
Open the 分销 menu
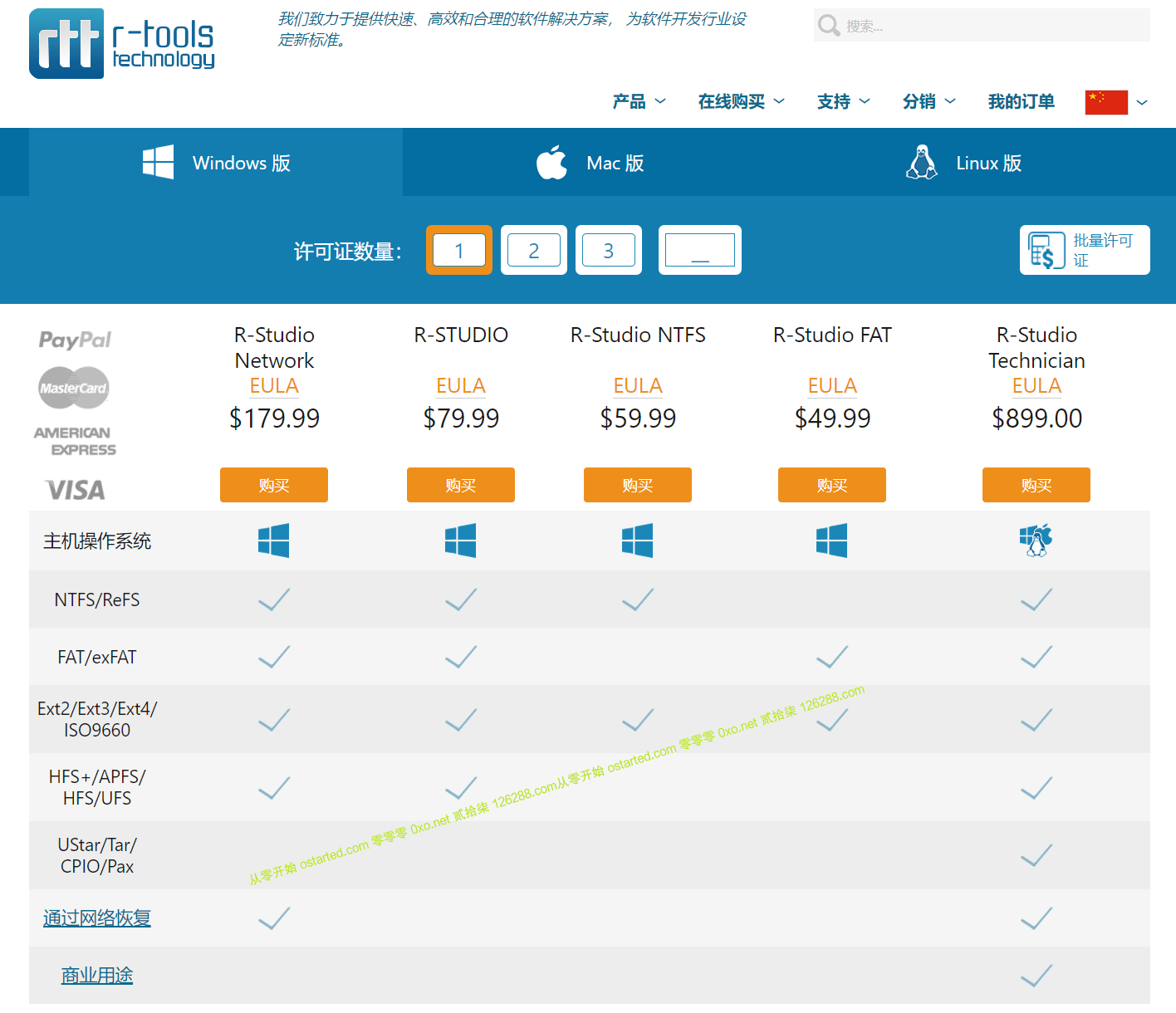(x=919, y=101)
